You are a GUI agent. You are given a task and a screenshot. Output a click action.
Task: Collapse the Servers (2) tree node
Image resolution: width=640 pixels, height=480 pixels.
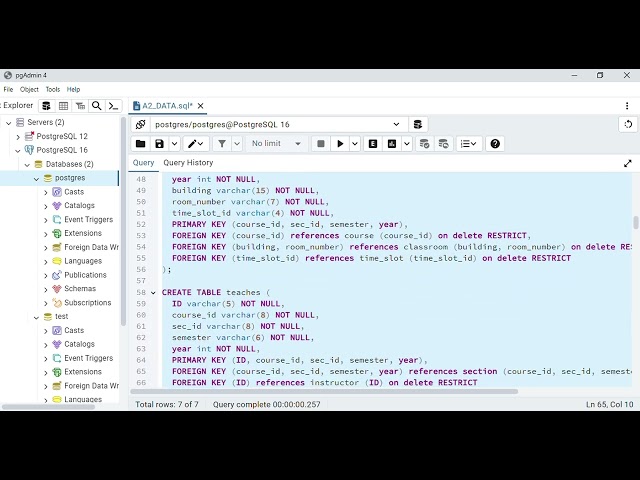[x=9, y=122]
